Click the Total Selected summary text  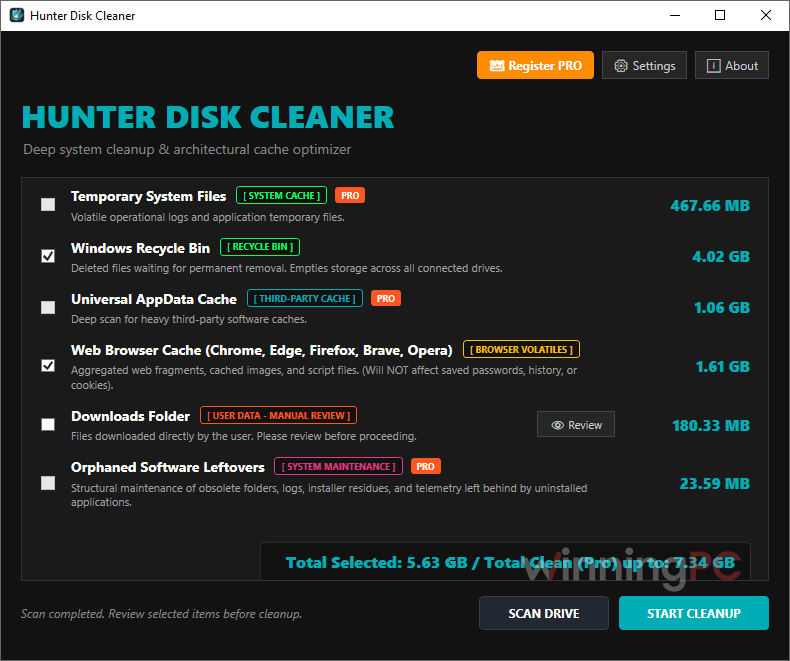(510, 562)
